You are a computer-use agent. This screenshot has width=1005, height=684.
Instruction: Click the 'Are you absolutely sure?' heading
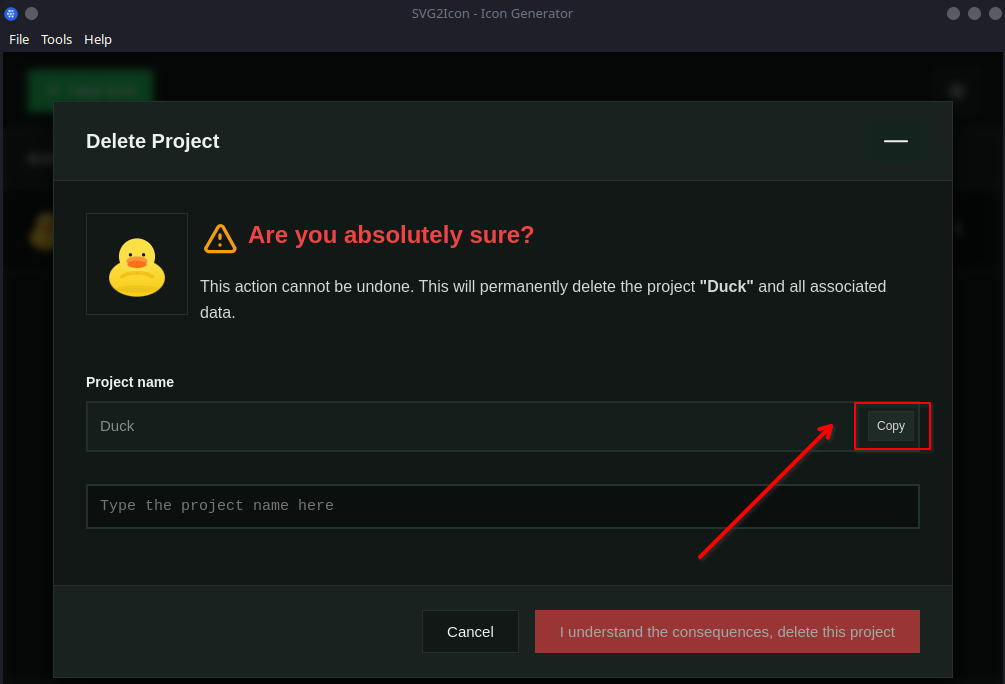[391, 235]
